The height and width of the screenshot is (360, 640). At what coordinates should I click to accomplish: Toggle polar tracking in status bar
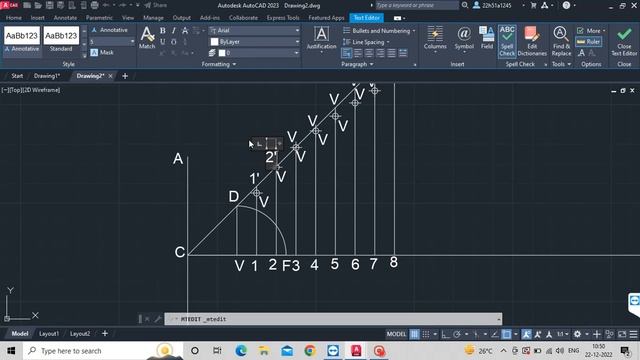point(457,334)
